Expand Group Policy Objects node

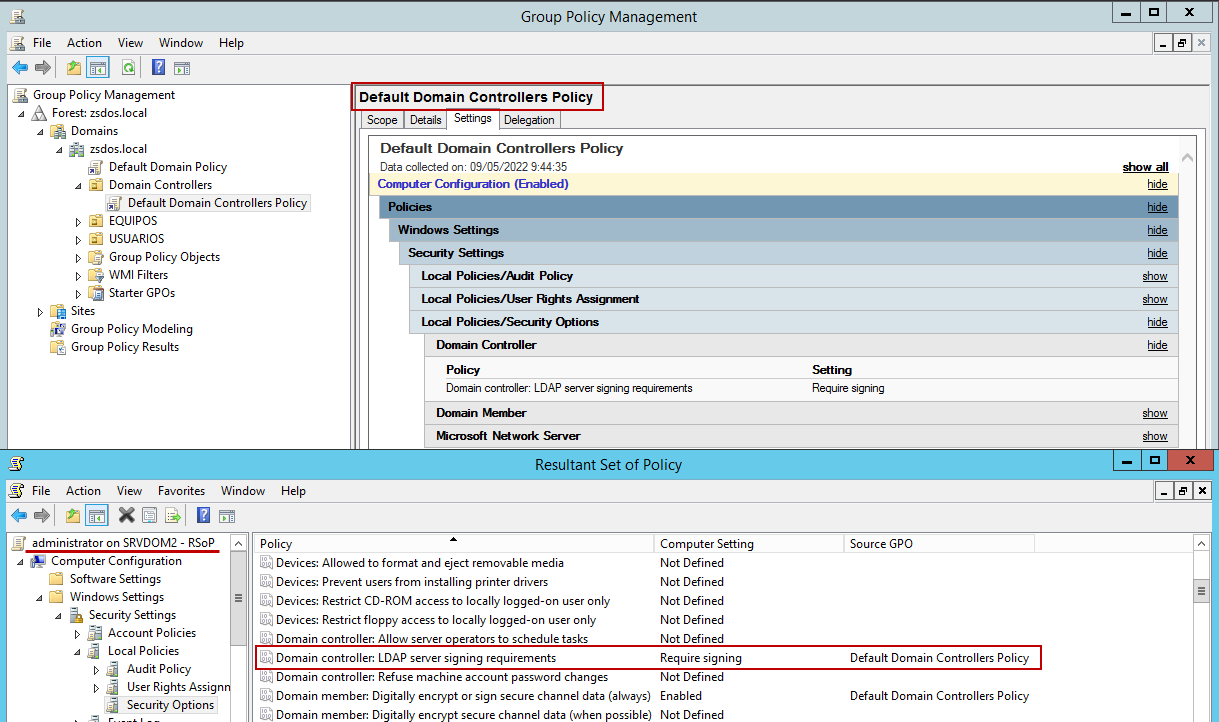click(79, 257)
